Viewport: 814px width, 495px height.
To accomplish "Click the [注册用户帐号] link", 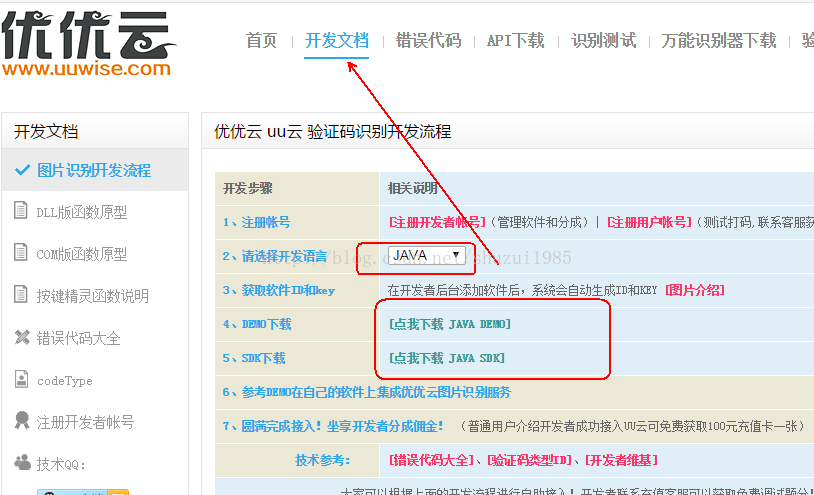I will click(x=649, y=223).
